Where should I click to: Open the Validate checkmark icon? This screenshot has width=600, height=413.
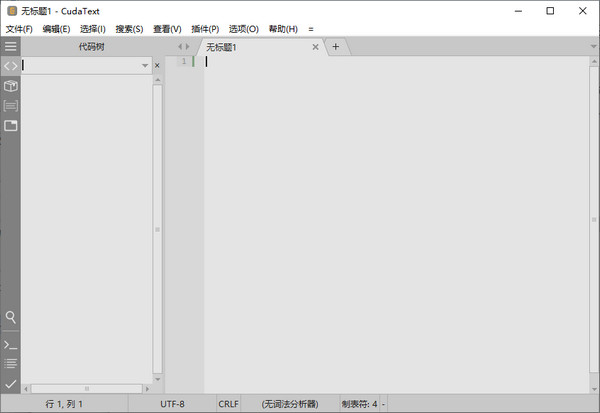coord(11,383)
